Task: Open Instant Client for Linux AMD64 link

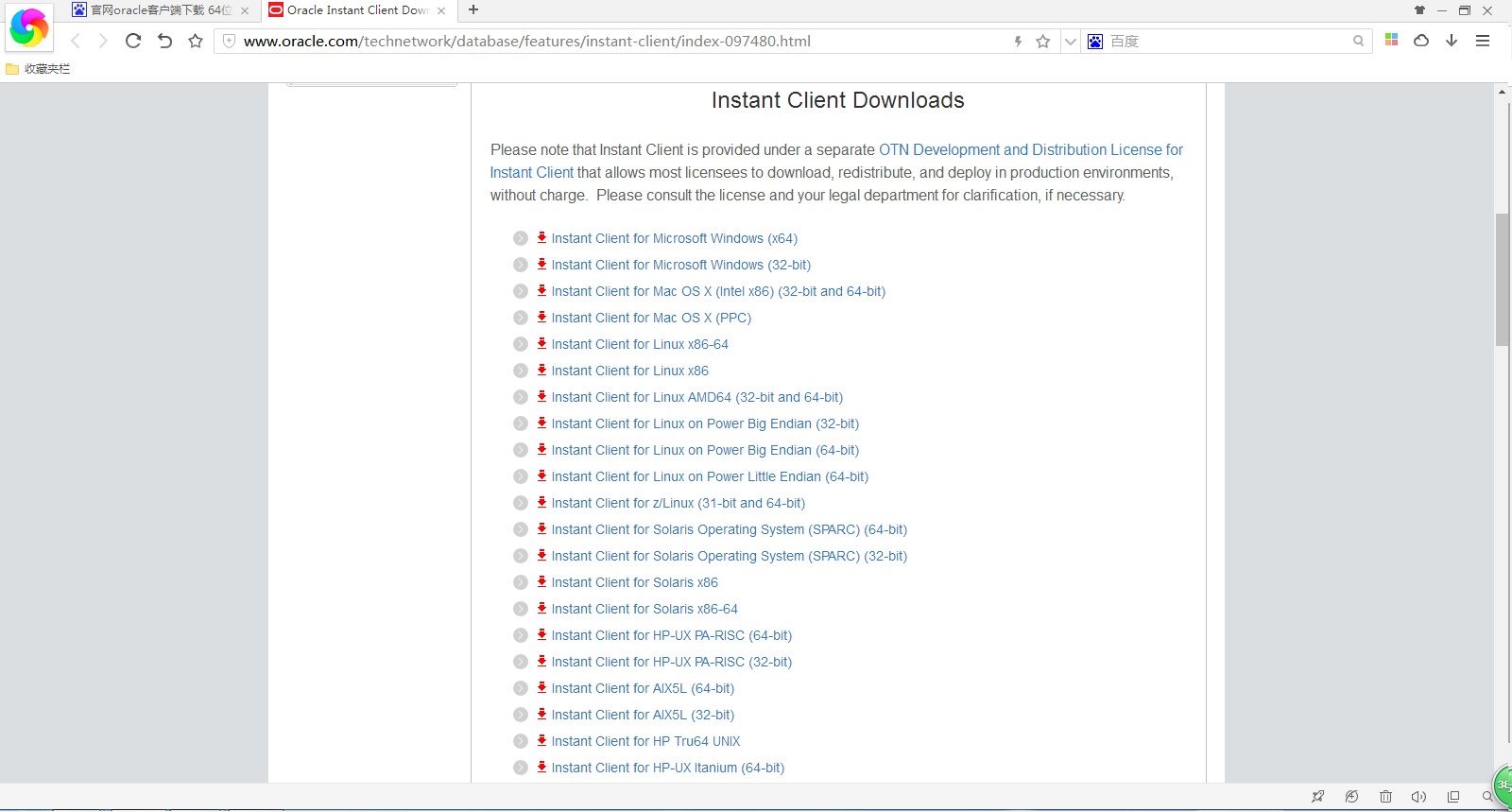Action: click(697, 397)
